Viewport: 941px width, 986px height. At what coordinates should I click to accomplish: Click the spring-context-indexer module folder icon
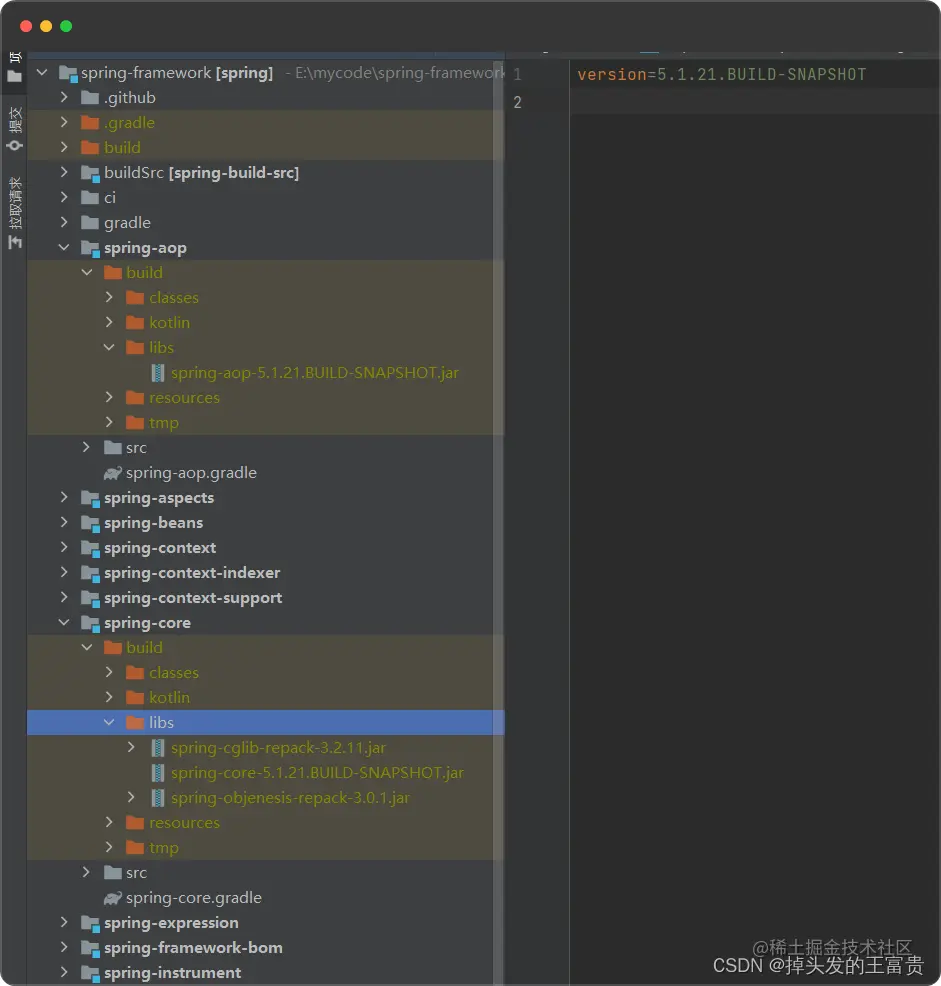[x=91, y=573]
